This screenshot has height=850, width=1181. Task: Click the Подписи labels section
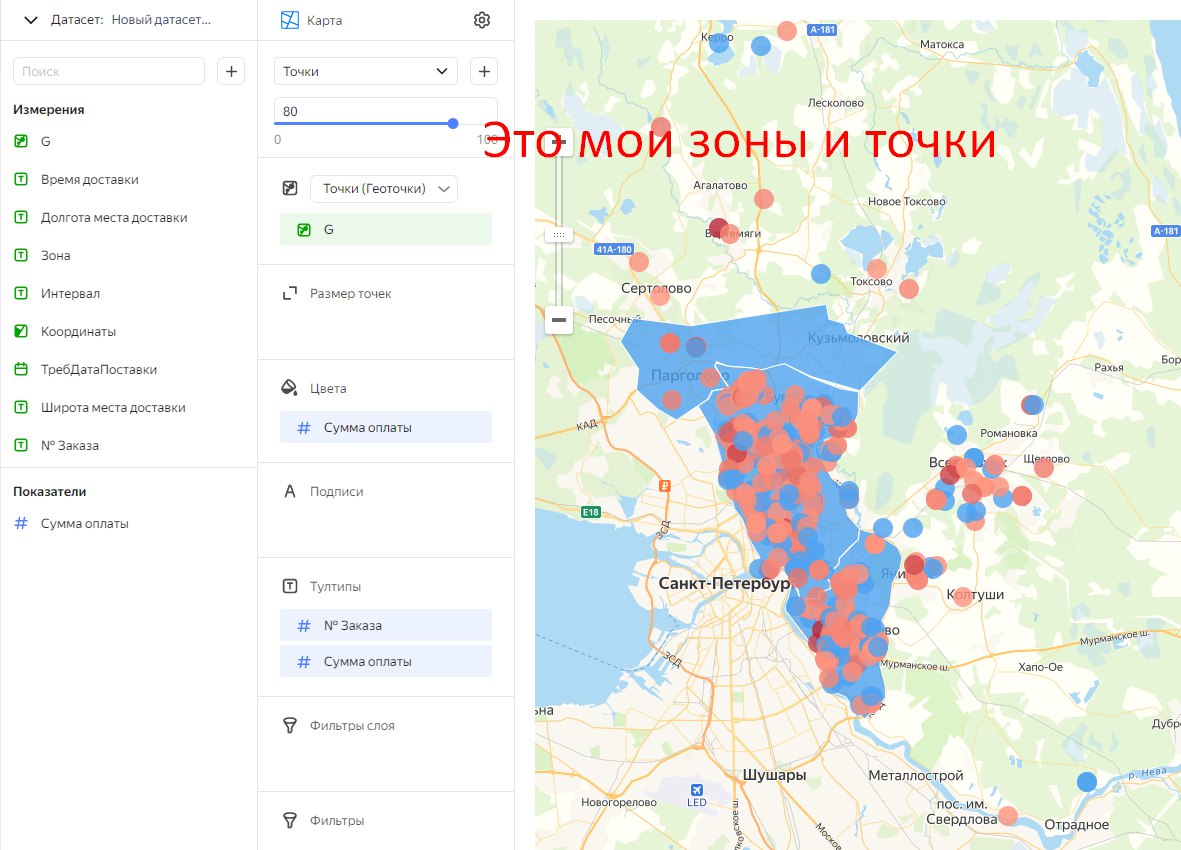tap(336, 492)
